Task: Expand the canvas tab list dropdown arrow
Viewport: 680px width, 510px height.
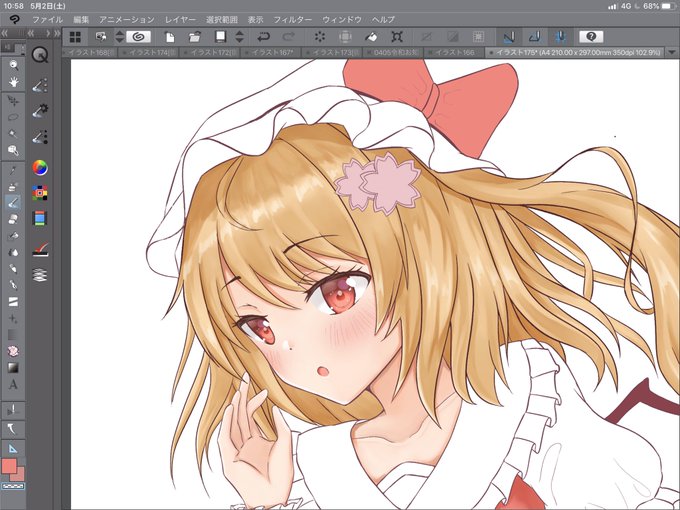Action: coord(672,52)
